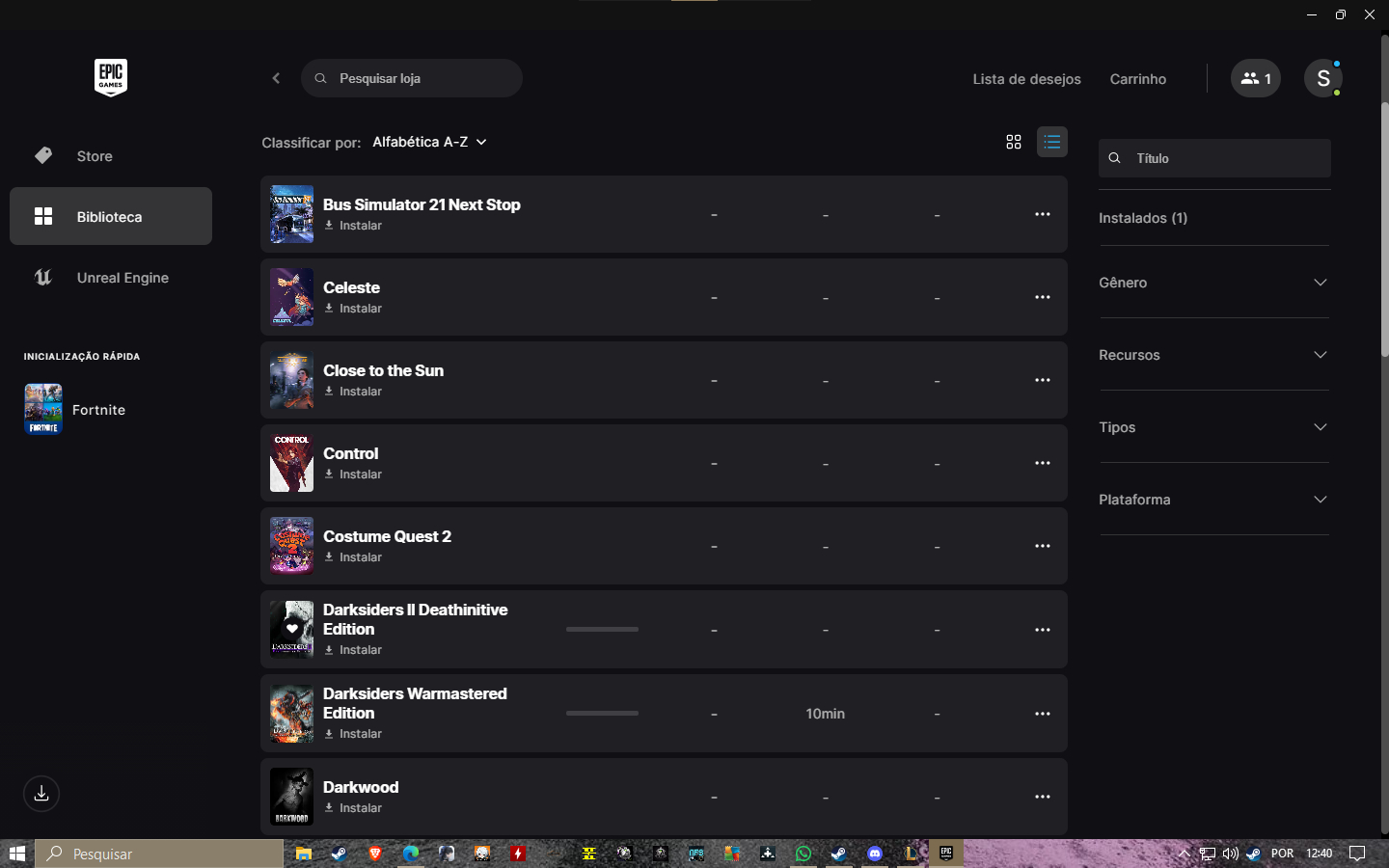The width and height of the screenshot is (1389, 868).
Task: Open the friends list icon
Action: [1255, 78]
